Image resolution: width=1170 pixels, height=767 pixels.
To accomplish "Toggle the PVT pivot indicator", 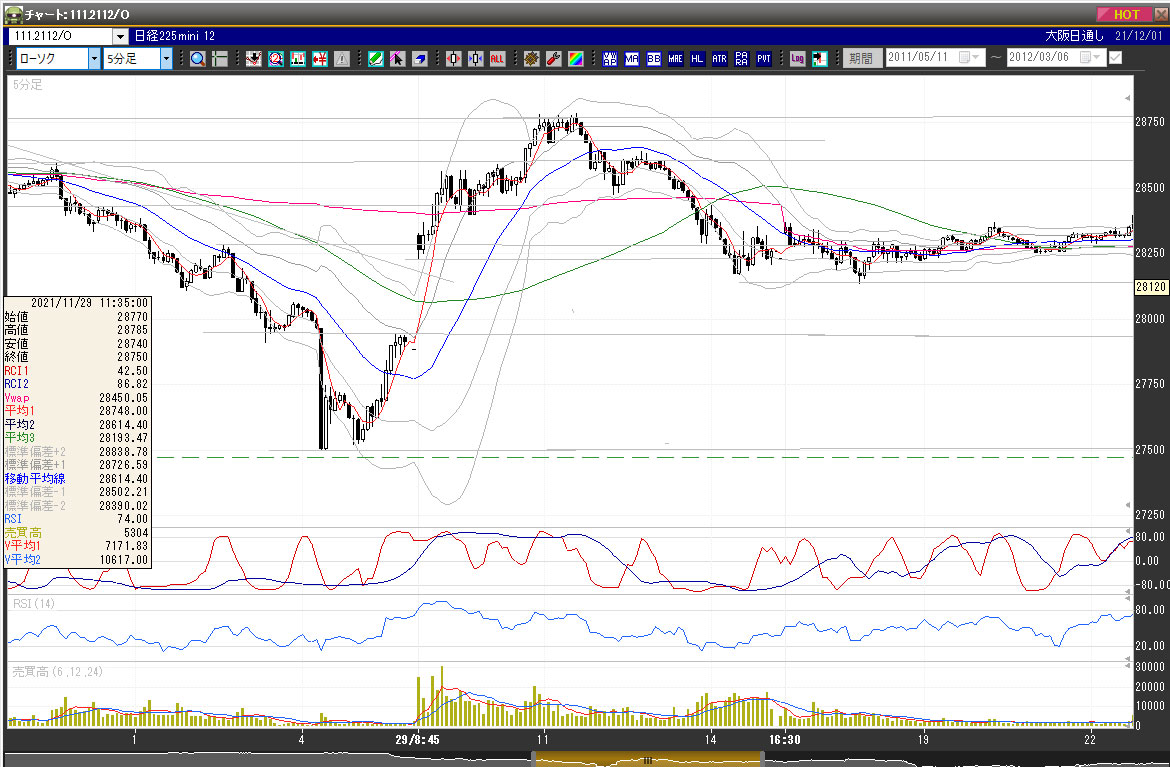I will pos(763,59).
